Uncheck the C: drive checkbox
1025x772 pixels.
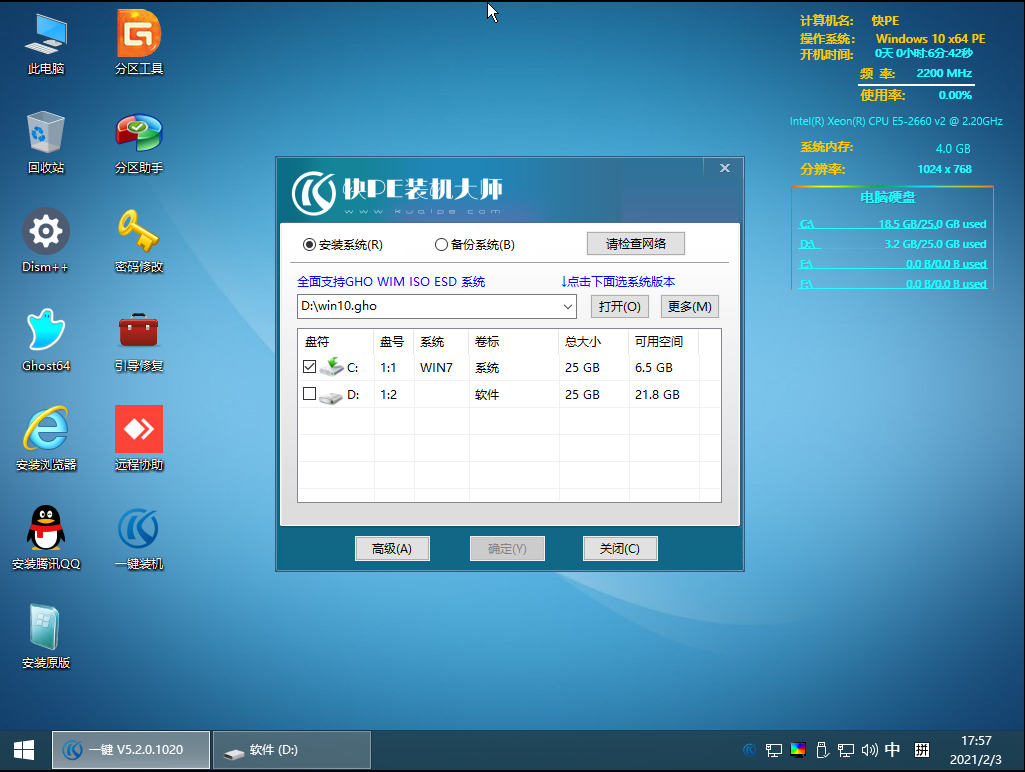[x=309, y=367]
